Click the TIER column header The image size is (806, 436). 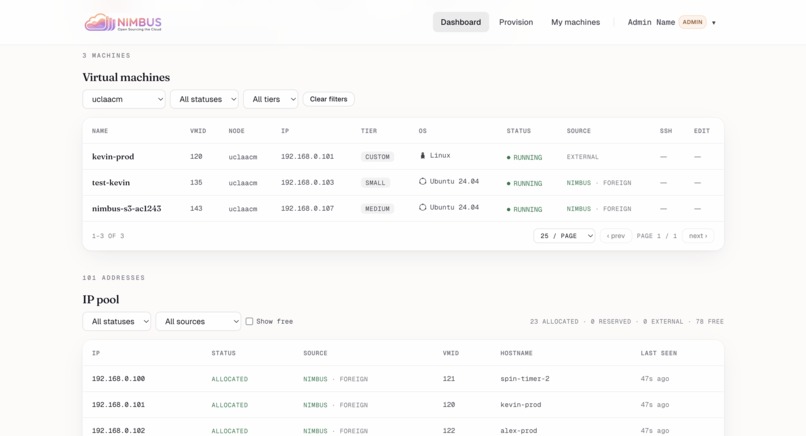point(369,131)
